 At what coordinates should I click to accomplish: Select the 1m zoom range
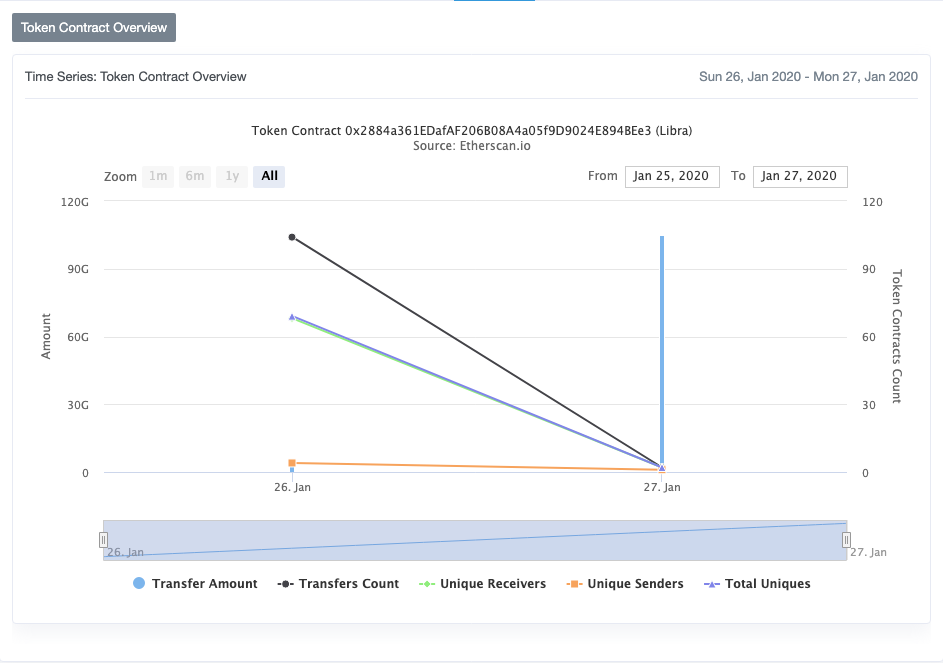(x=158, y=176)
